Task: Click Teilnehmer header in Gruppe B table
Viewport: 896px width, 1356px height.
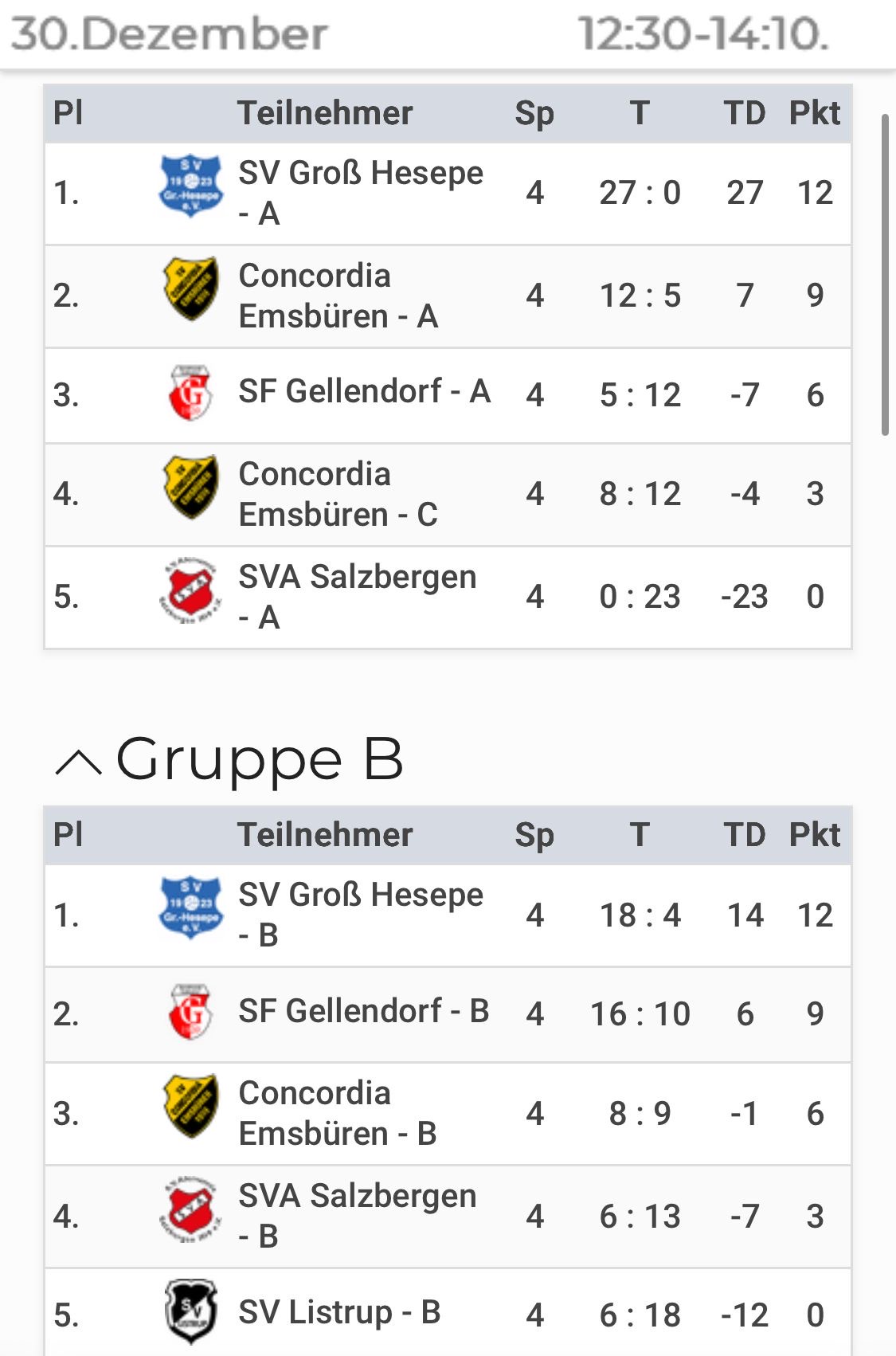Action: click(x=325, y=835)
